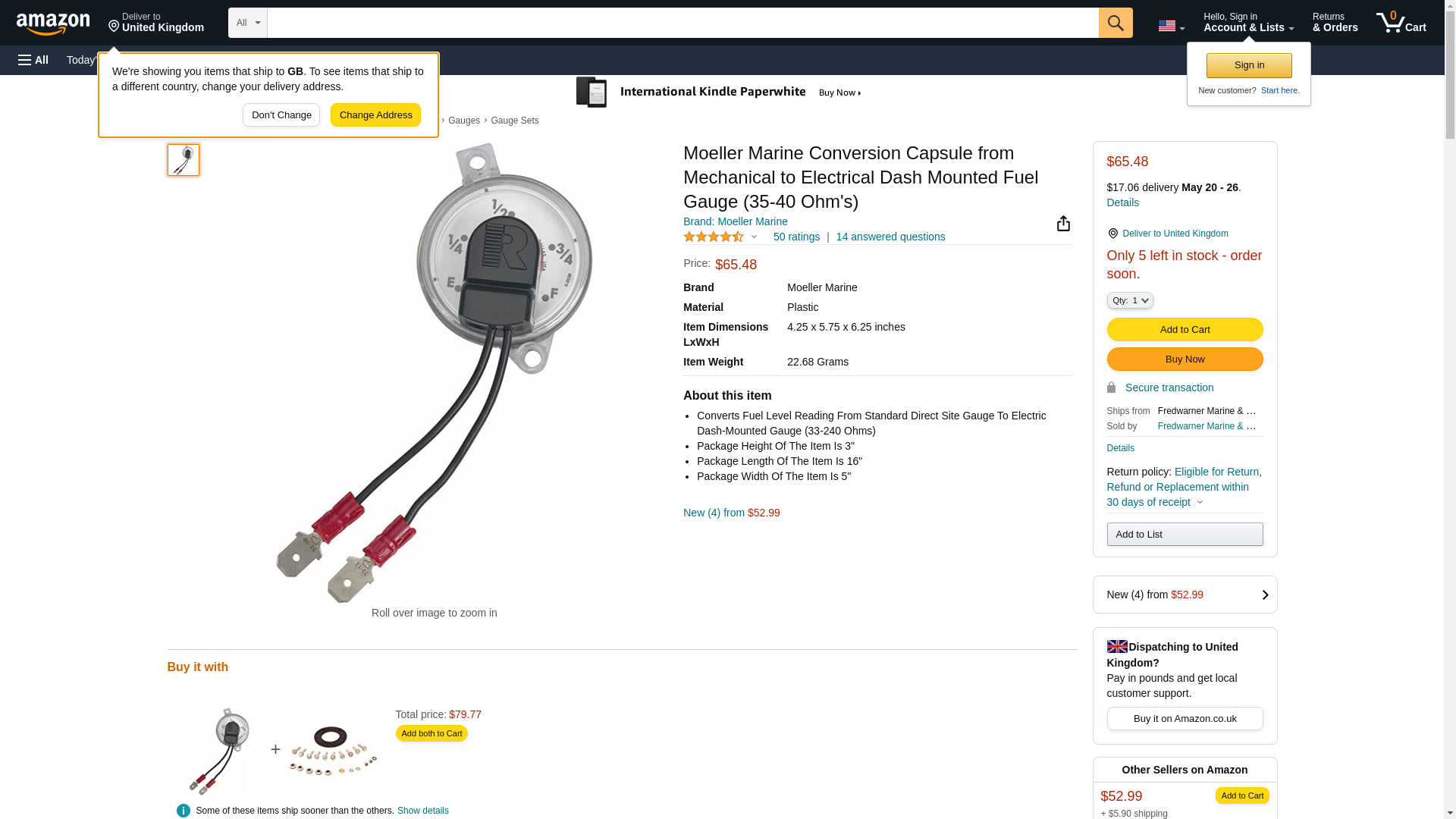
Task: Click the Amazon logo
Action: pos(53,24)
